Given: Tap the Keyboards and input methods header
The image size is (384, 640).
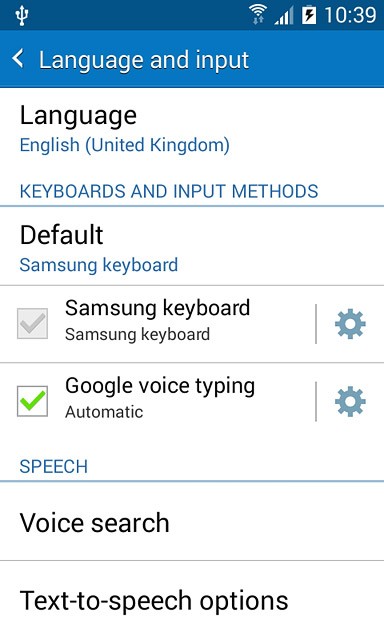Looking at the screenshot, I should point(169,191).
